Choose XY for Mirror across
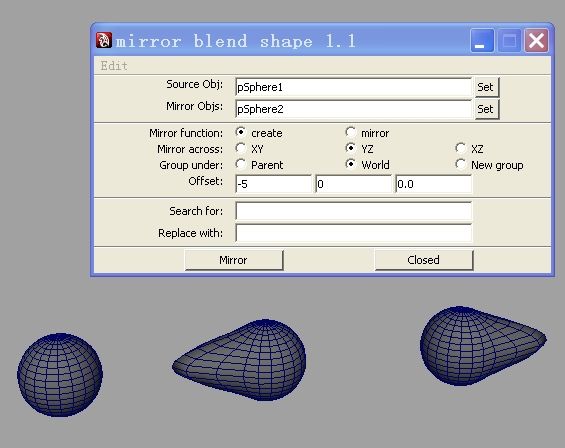The width and height of the screenshot is (565, 448). (241, 148)
